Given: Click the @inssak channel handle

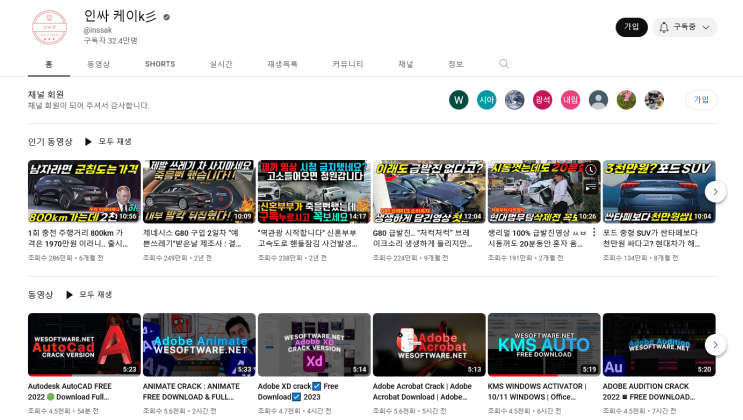Looking at the screenshot, I should [x=98, y=30].
